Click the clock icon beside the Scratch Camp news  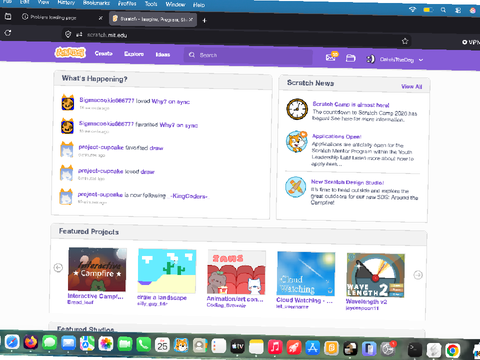[x=297, y=109]
